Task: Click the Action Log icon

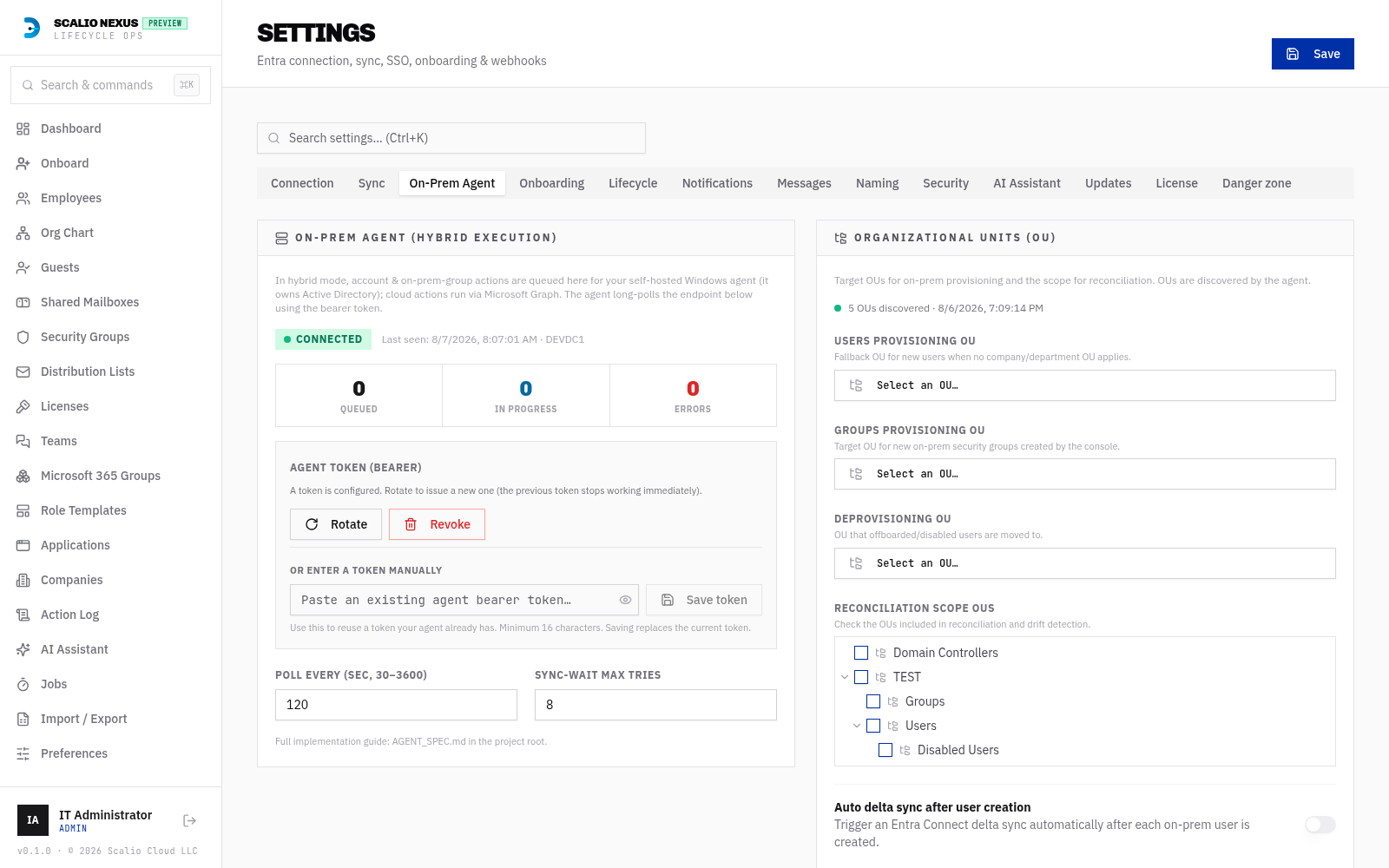Action: [x=23, y=615]
